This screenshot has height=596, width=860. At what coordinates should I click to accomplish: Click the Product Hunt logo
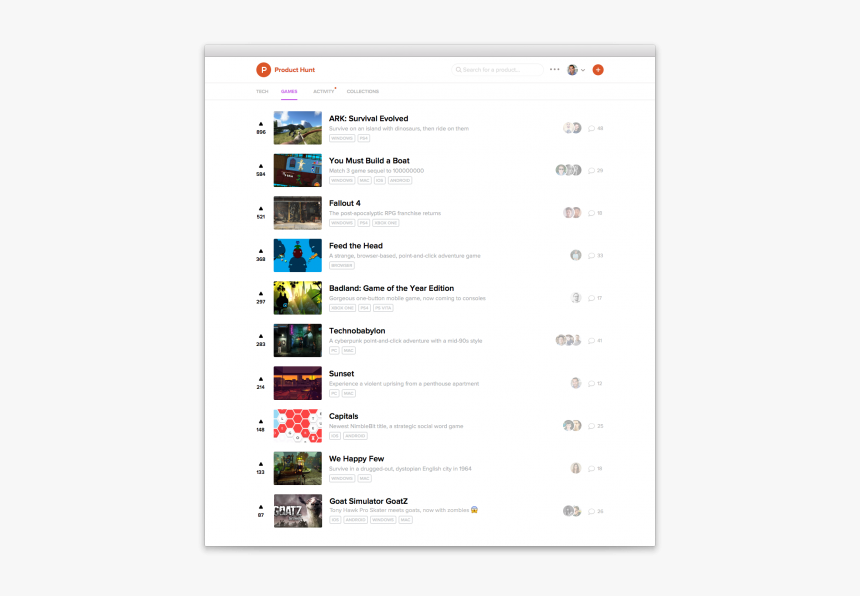[x=266, y=69]
